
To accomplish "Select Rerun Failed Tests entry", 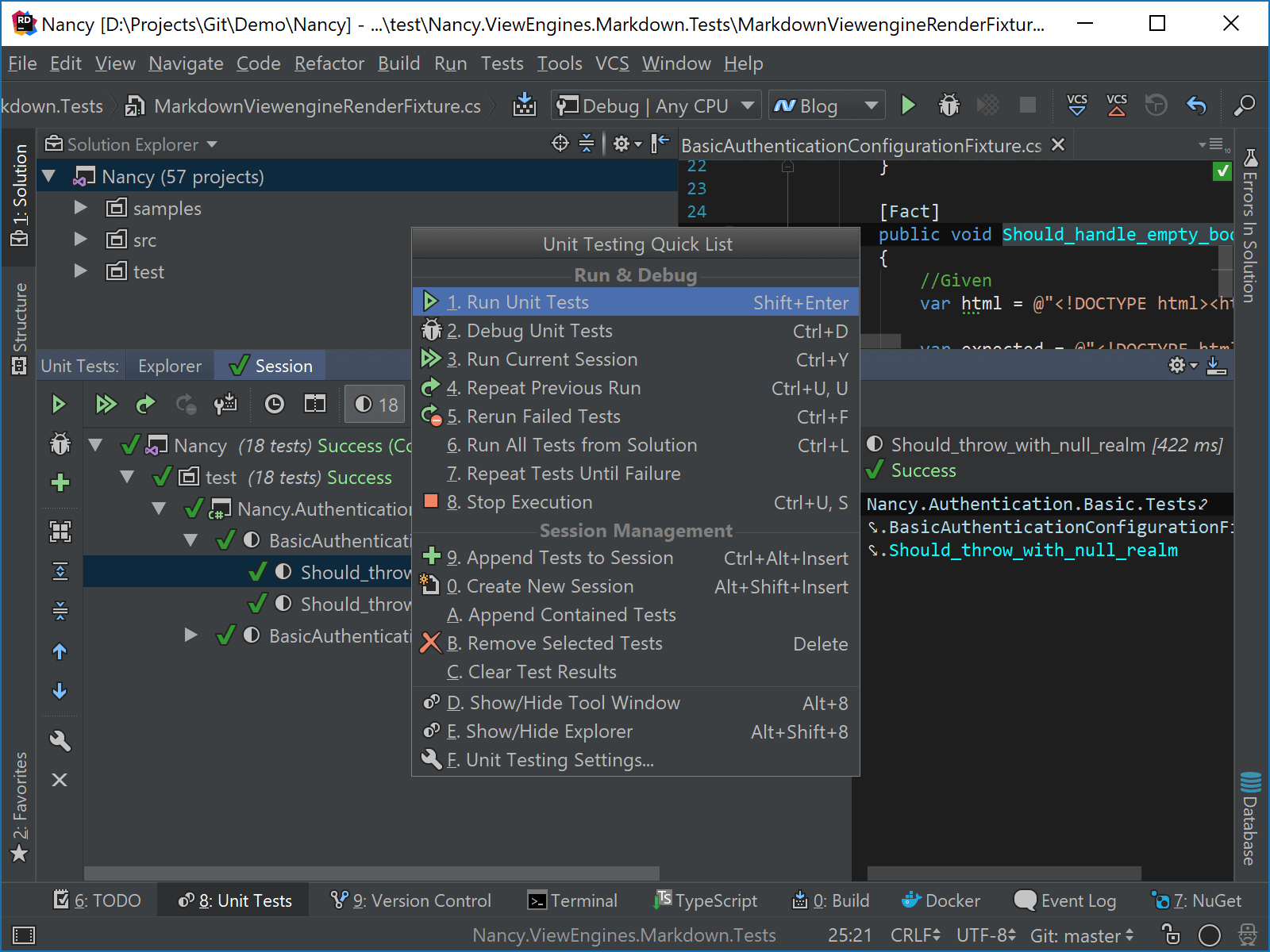I will (636, 416).
